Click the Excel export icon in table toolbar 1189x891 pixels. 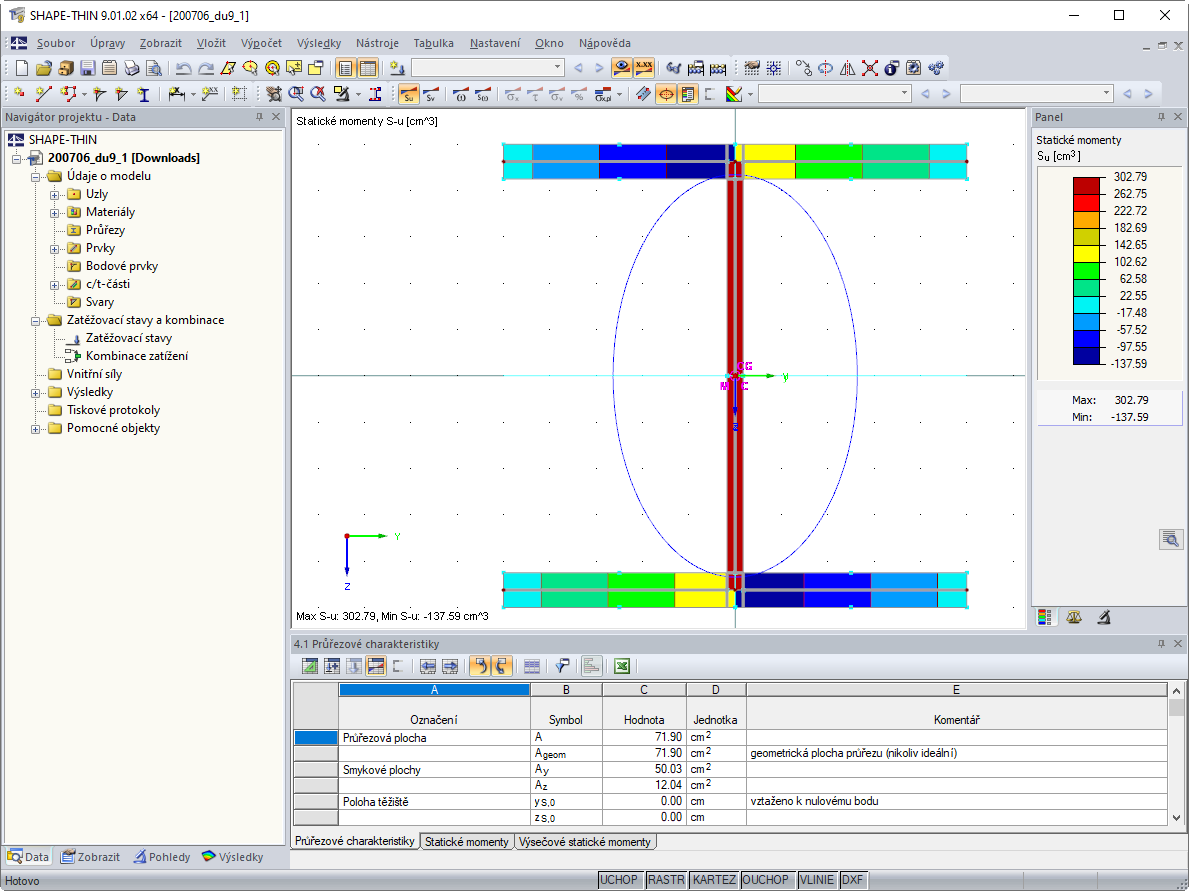(621, 666)
